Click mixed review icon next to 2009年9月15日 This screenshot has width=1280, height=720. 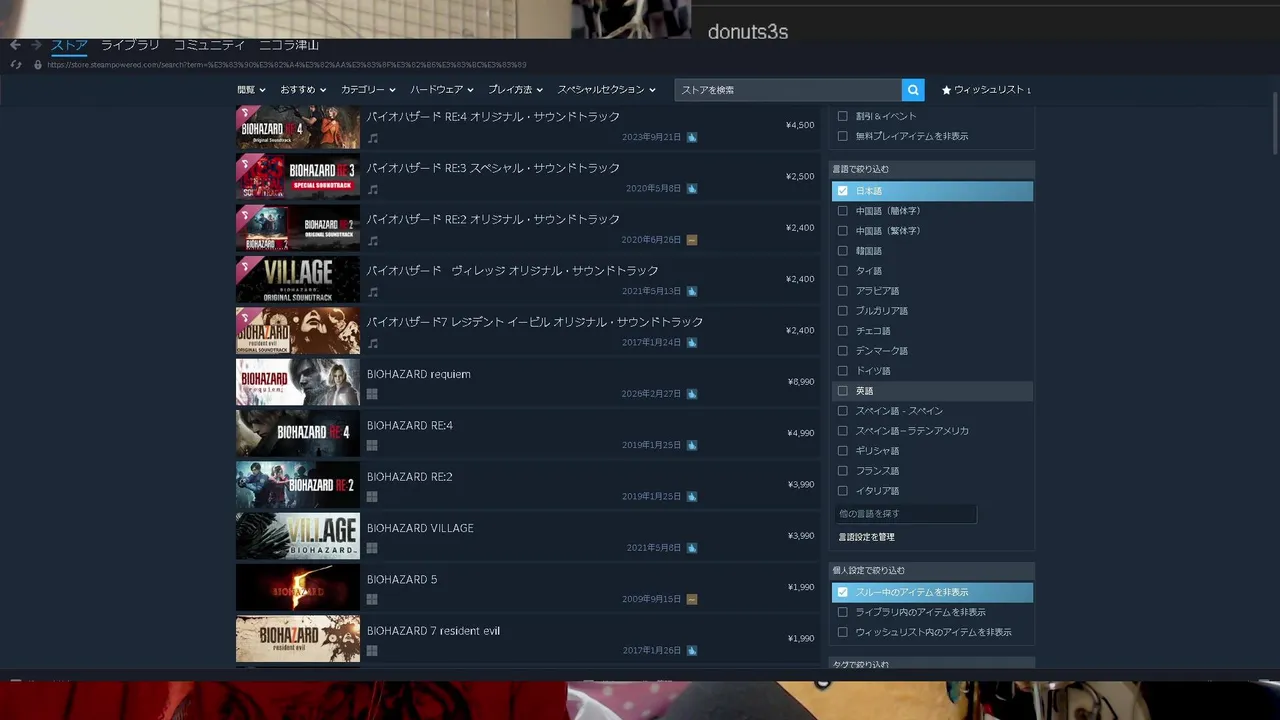pos(692,599)
